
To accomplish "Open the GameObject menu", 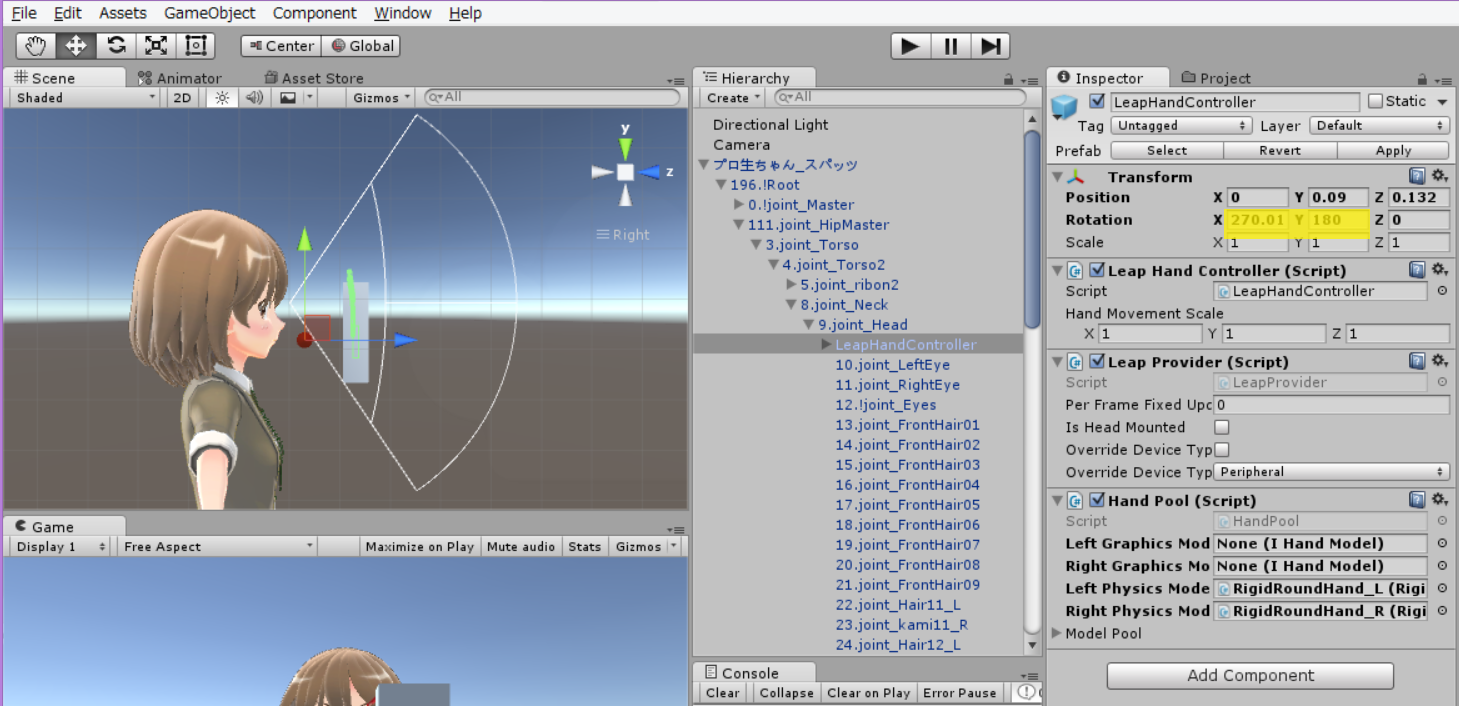I will (x=209, y=13).
